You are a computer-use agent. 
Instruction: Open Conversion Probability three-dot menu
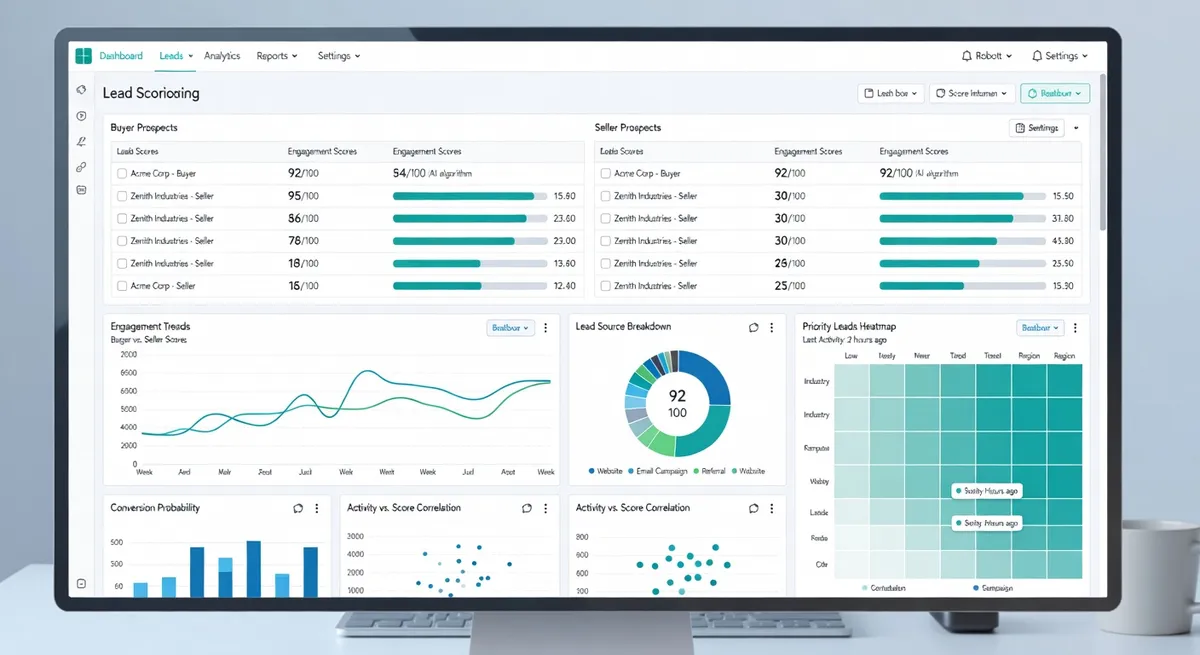point(317,508)
